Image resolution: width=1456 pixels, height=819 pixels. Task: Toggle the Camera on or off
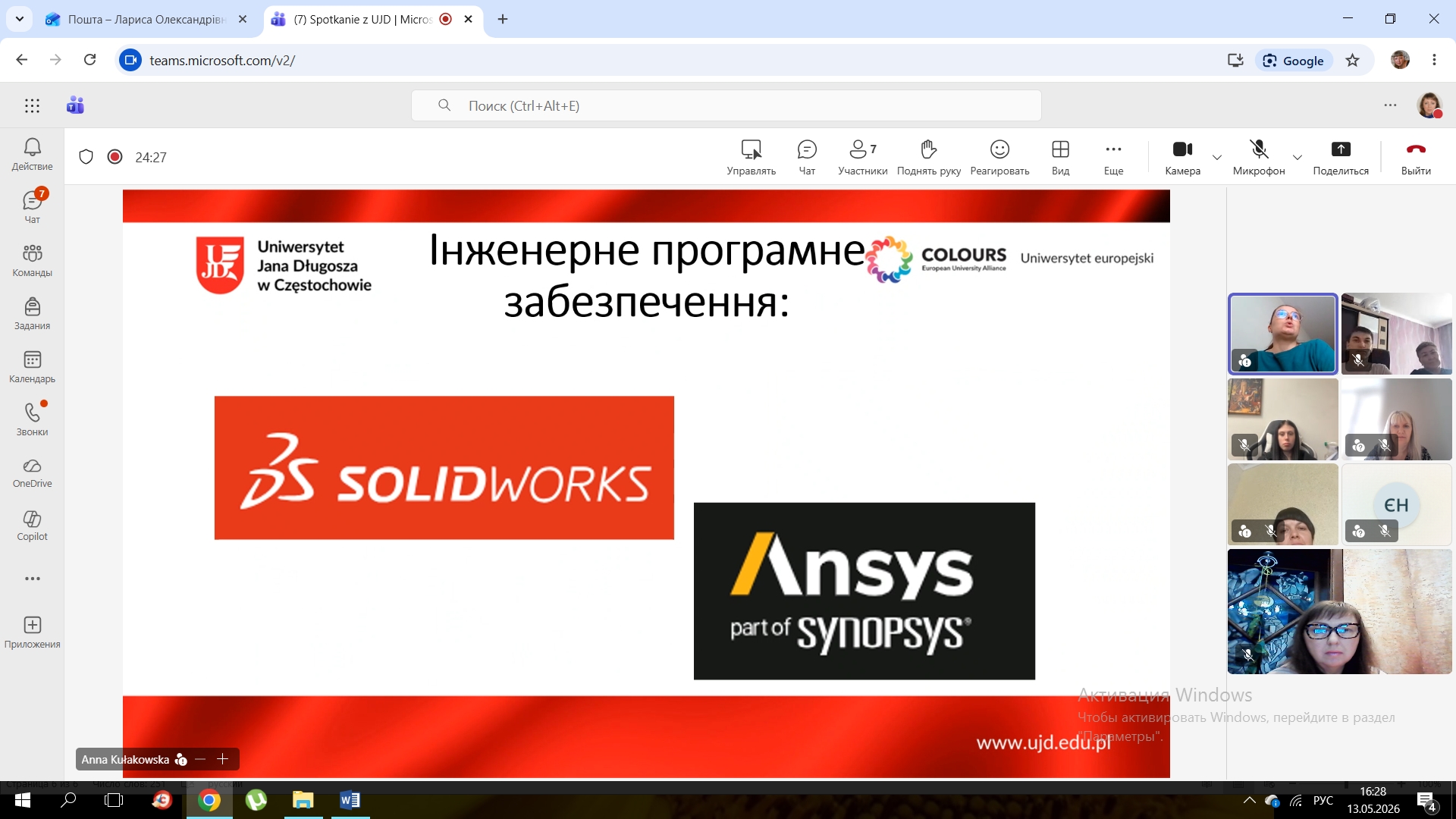click(1182, 158)
